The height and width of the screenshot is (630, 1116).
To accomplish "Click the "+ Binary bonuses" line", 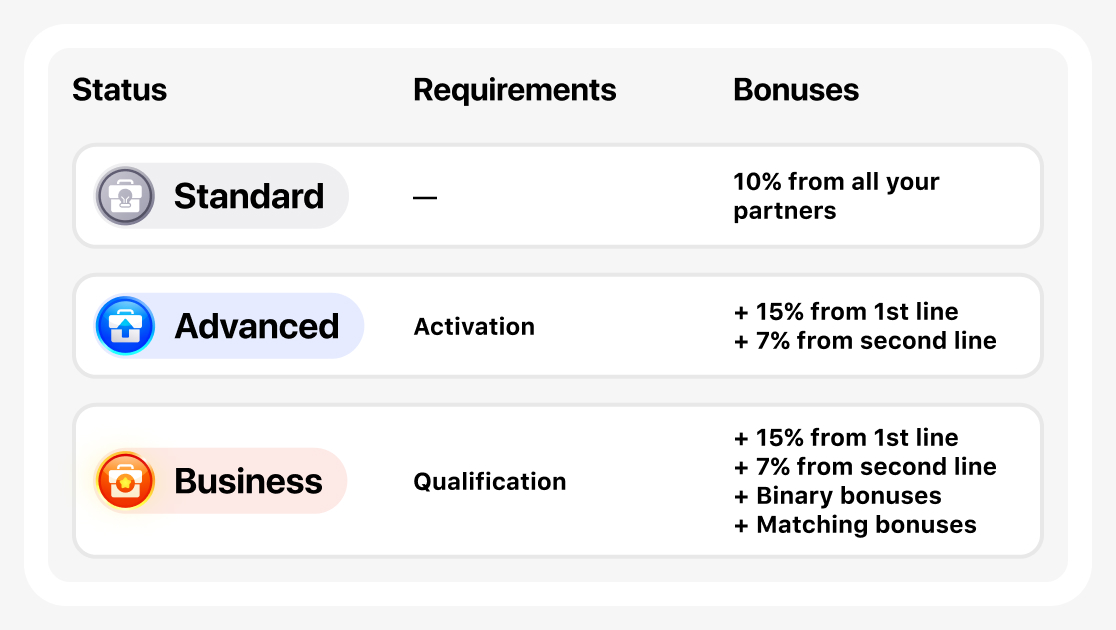I will pos(838,496).
